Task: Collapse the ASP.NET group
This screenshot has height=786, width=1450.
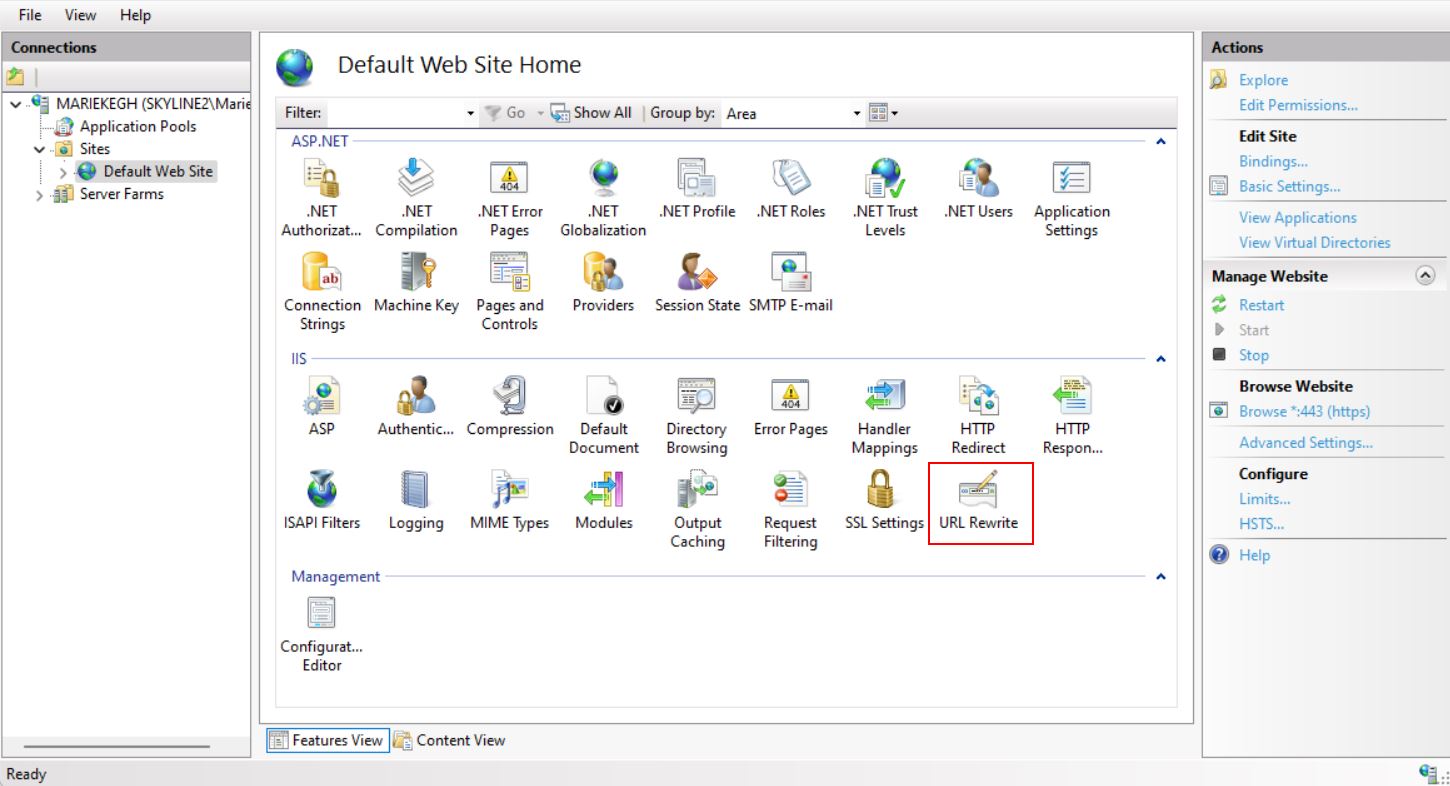Action: coord(1160,142)
